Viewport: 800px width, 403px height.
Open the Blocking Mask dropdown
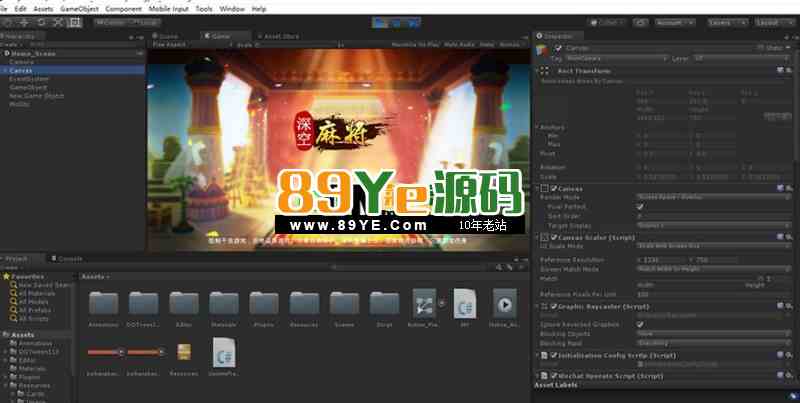[714, 343]
